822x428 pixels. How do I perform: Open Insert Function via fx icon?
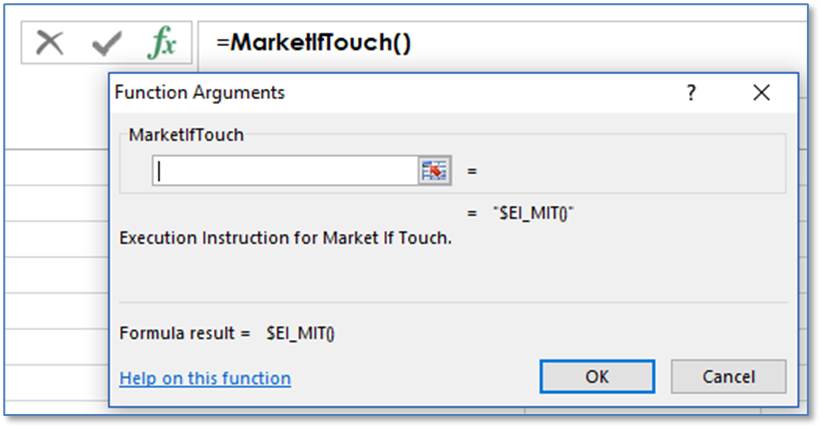[x=161, y=43]
